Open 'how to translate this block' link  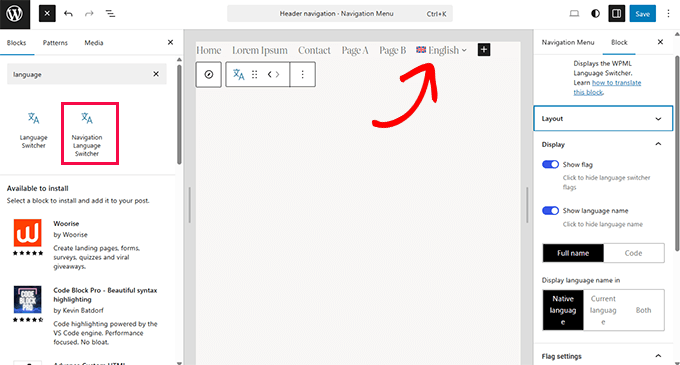point(607,87)
